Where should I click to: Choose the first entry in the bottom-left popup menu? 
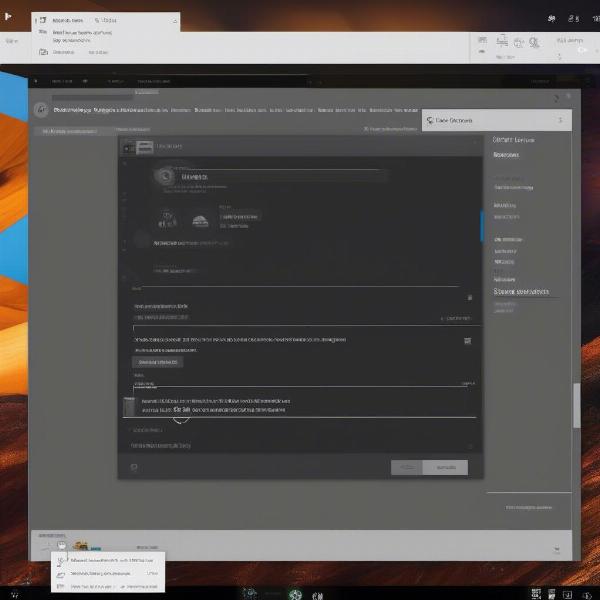[x=108, y=560]
